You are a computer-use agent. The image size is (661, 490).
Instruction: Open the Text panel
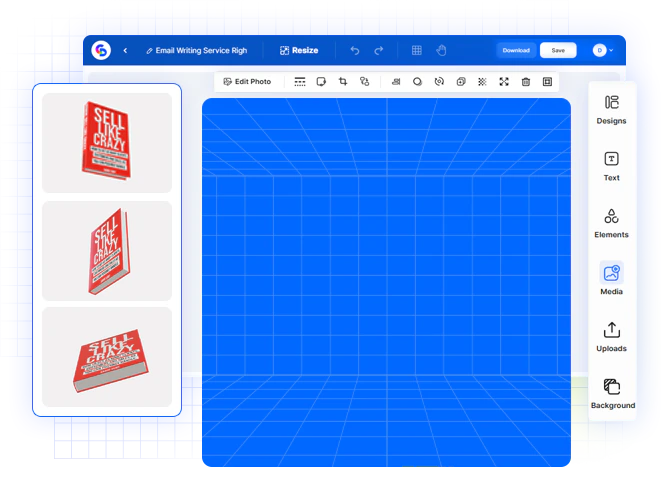[611, 167]
